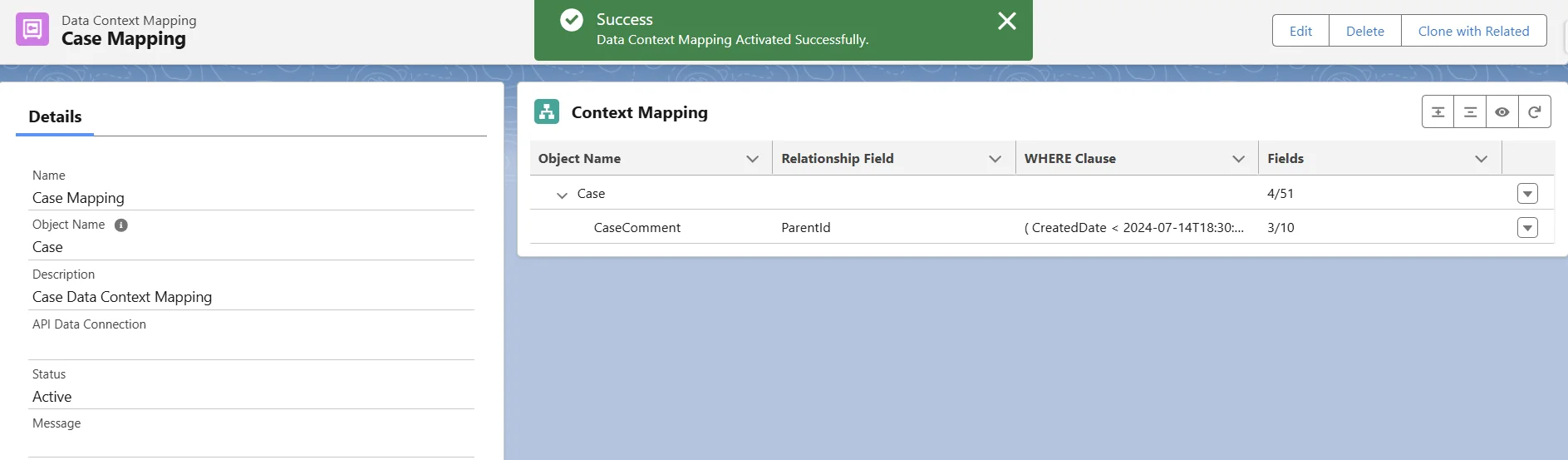The width and height of the screenshot is (1568, 460).
Task: Click Clone with Related button
Action: pyautogui.click(x=1473, y=31)
